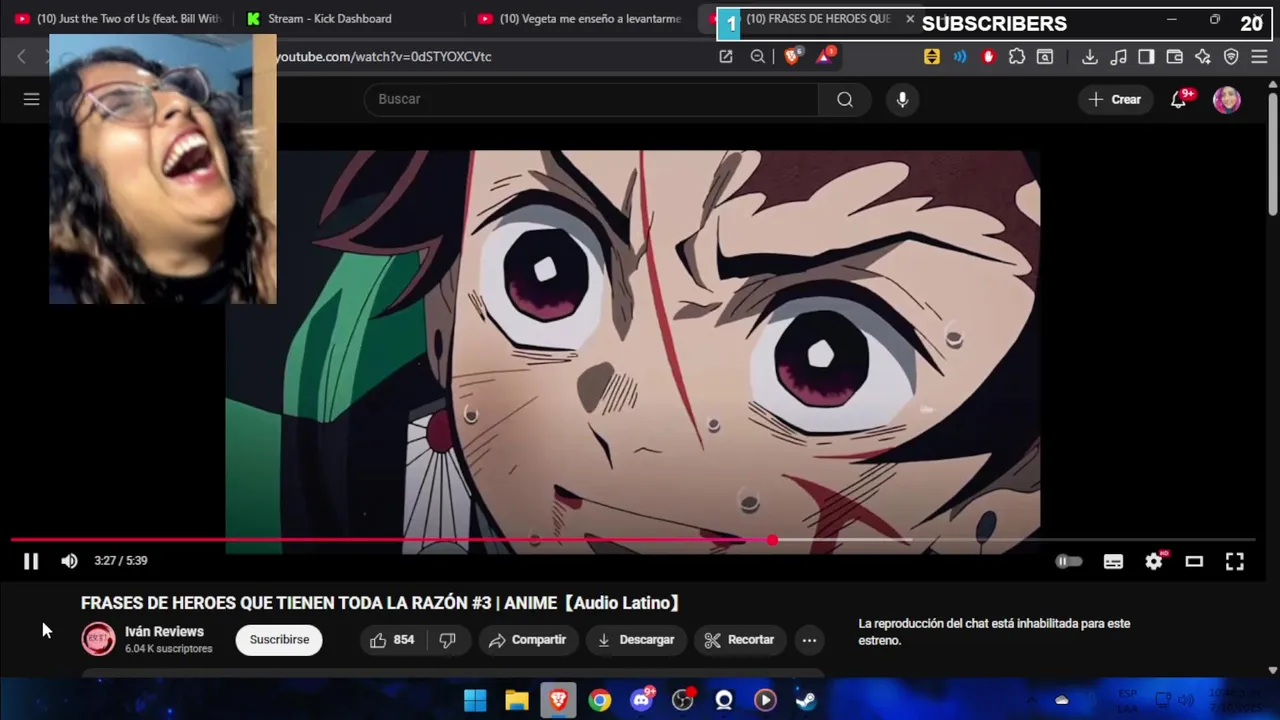Enter fullscreen mode
The height and width of the screenshot is (720, 1280).
(x=1235, y=562)
